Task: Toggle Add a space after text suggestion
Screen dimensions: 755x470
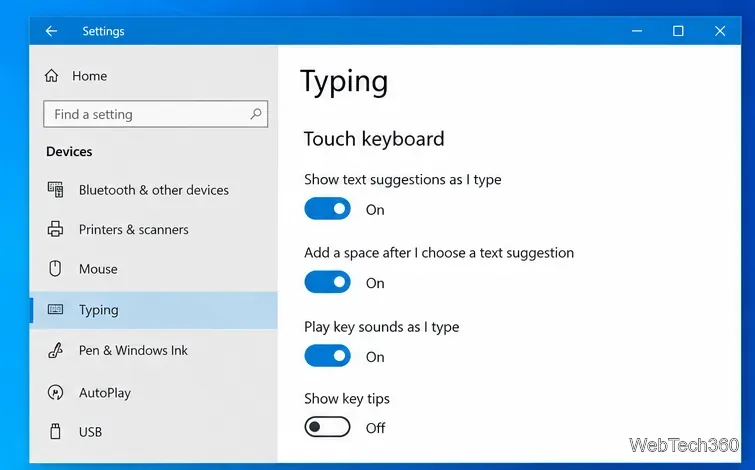Action: coord(327,282)
